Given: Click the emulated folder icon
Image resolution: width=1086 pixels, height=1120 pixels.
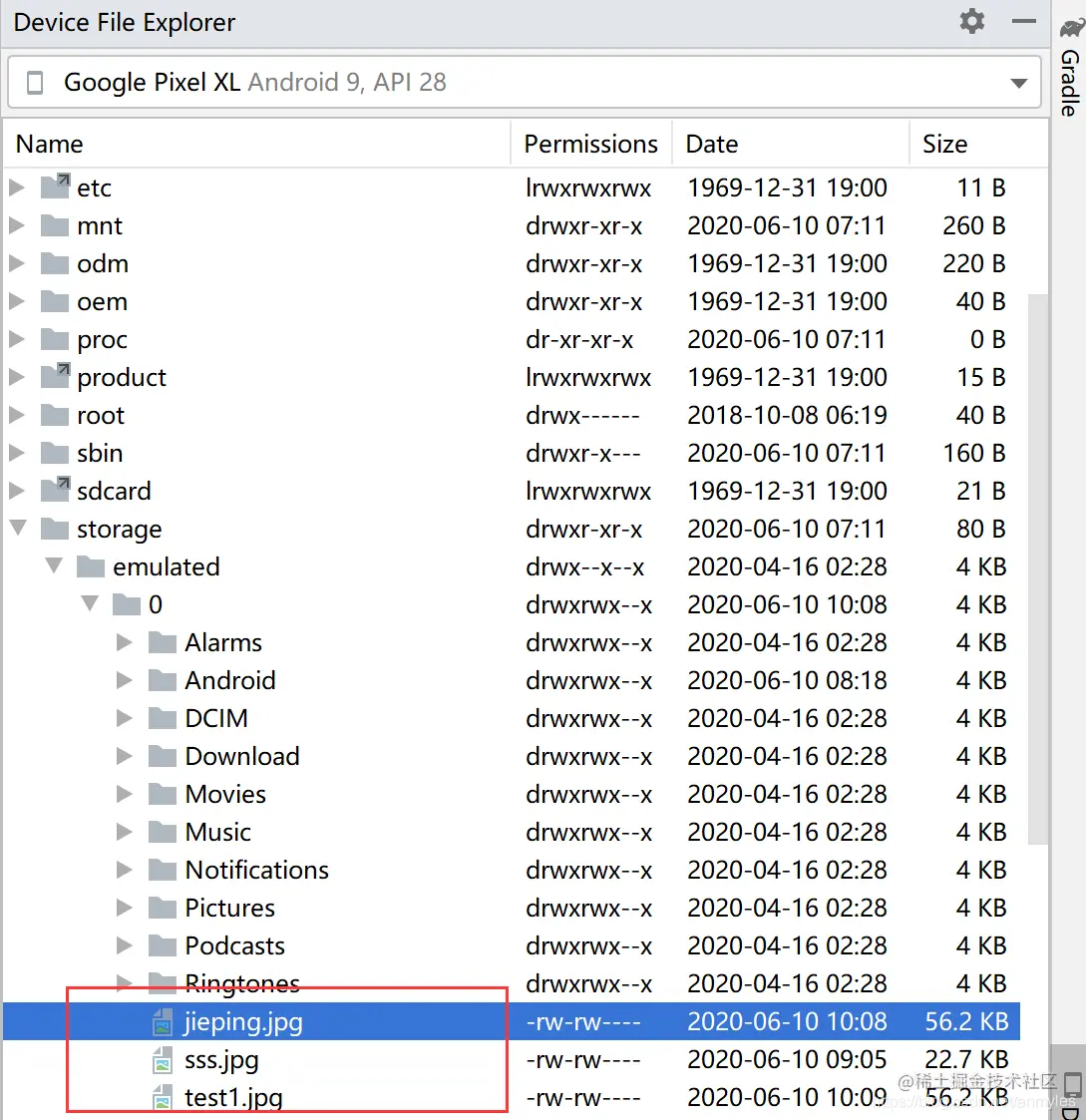Looking at the screenshot, I should click(91, 566).
